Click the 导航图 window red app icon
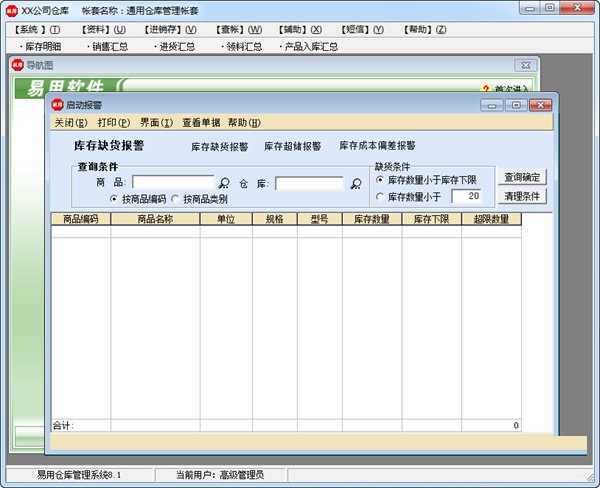 tap(18, 65)
